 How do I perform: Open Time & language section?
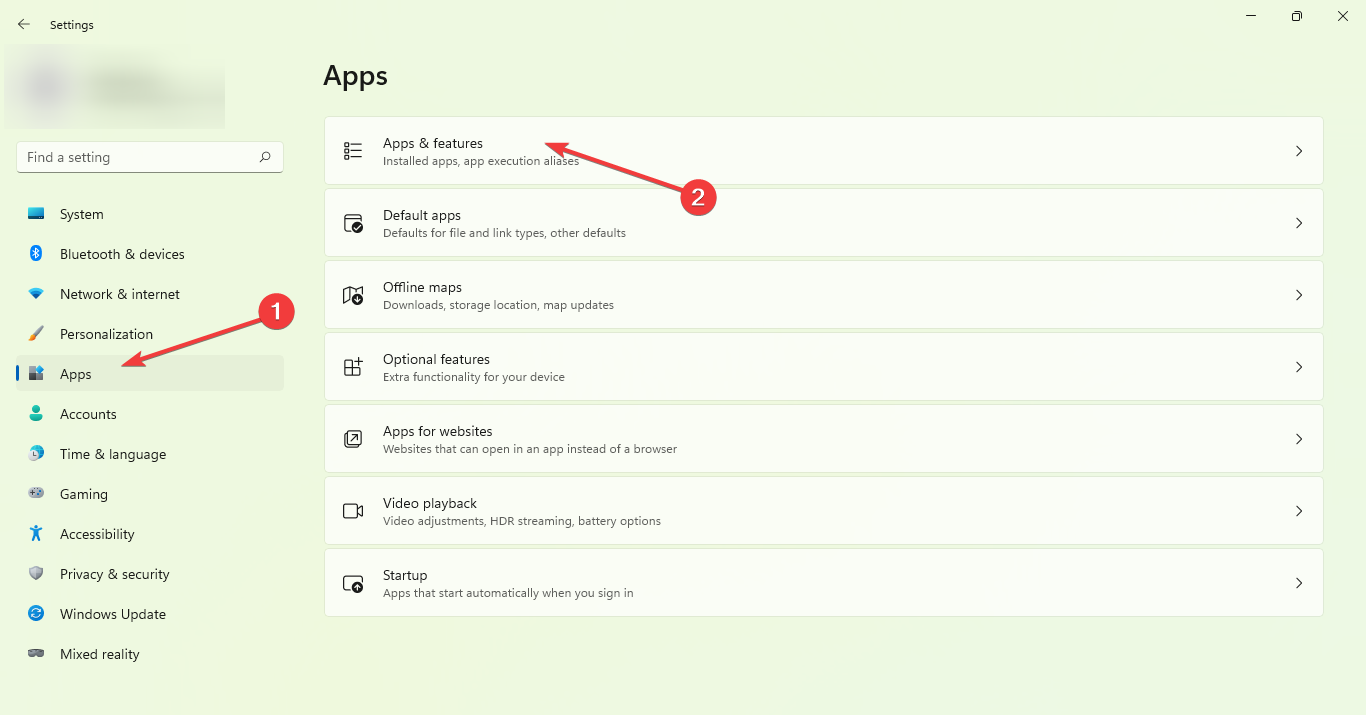150,454
